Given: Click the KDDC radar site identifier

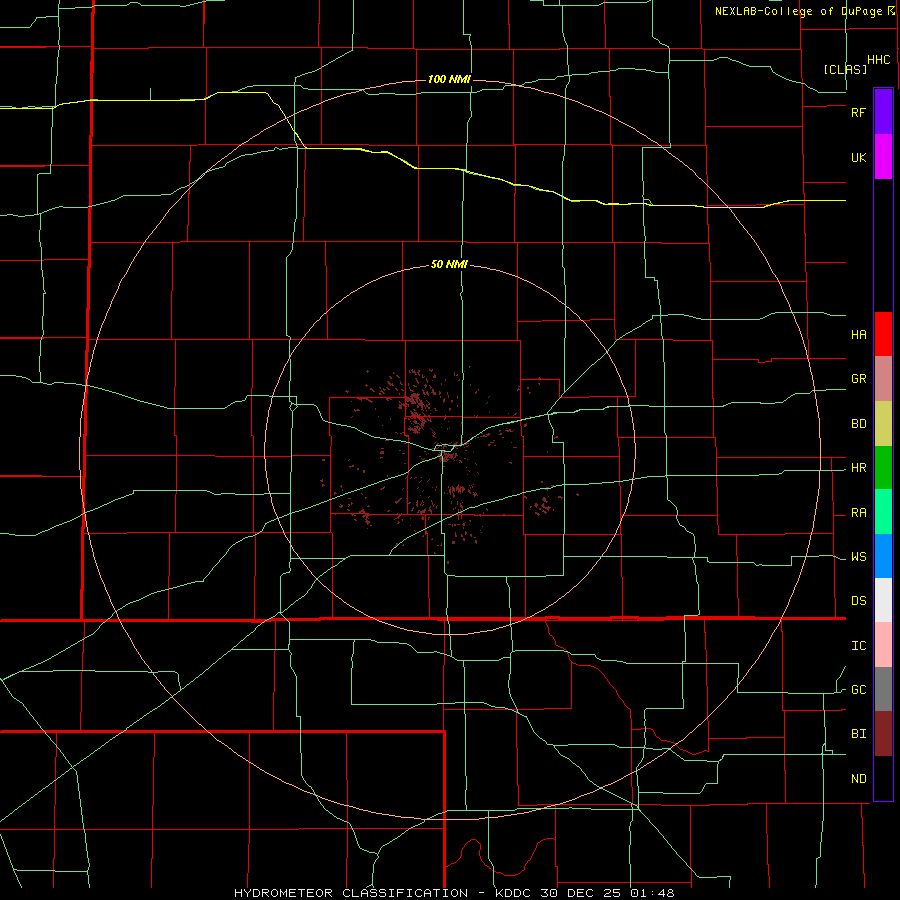Looking at the screenshot, I should (x=511, y=893).
